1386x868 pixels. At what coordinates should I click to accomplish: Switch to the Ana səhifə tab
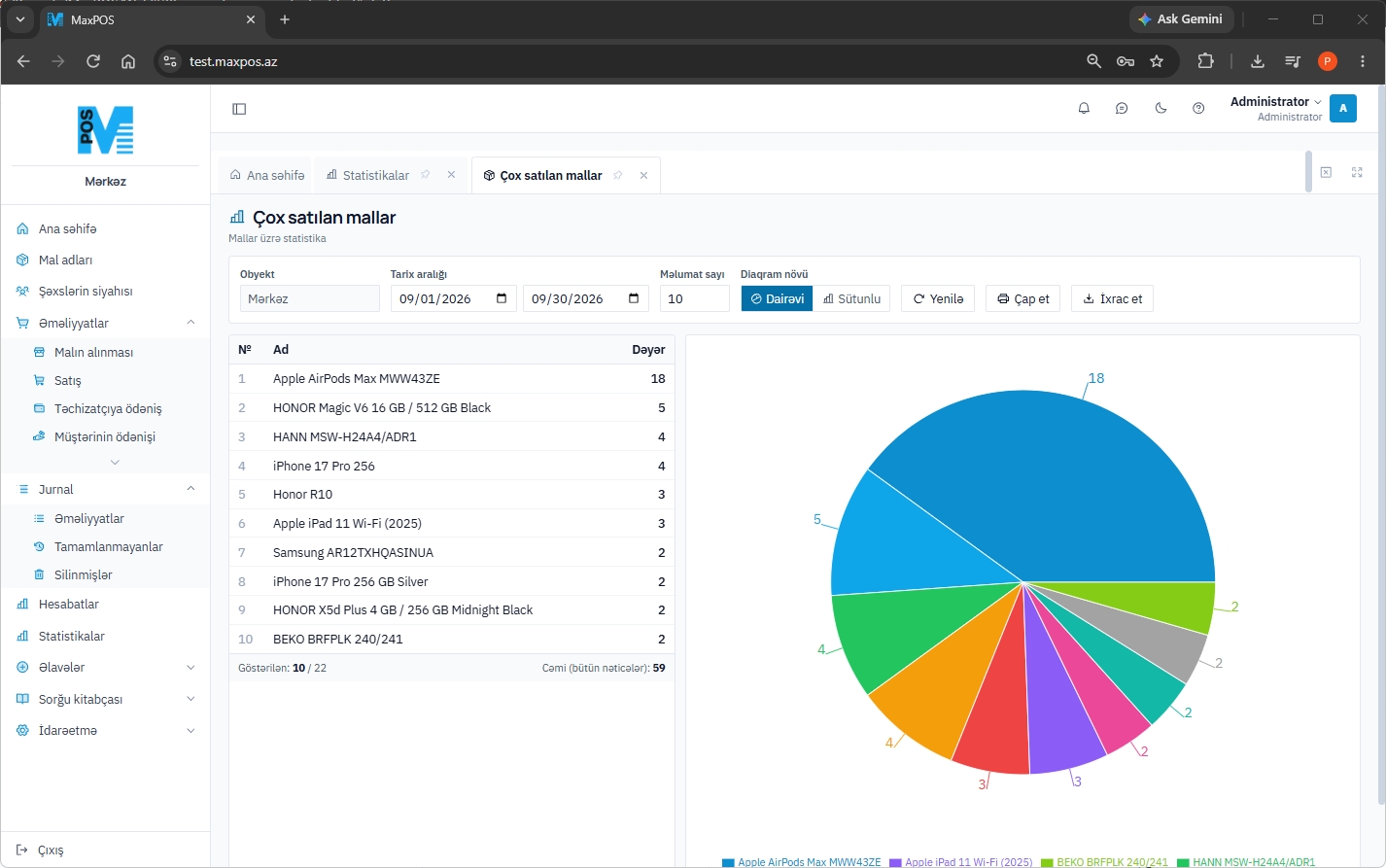click(267, 175)
